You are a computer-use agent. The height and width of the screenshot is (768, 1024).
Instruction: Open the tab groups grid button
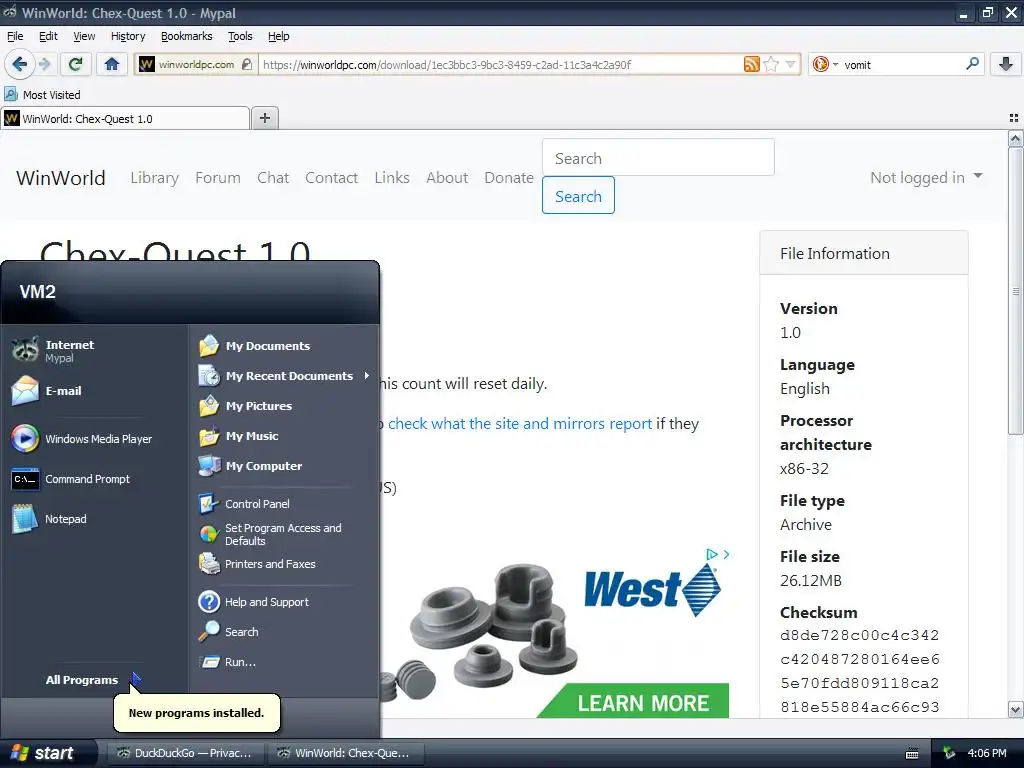pos(1014,118)
